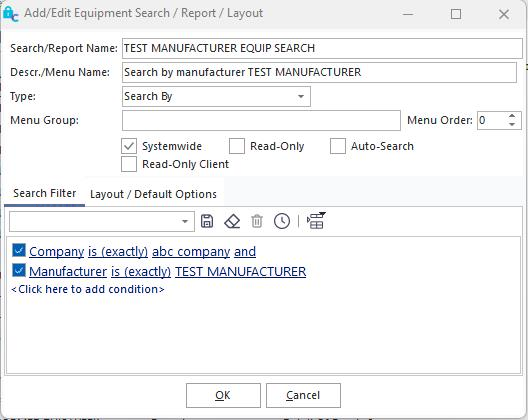
Task: Click the Search/Report Name field
Action: (x=322, y=48)
